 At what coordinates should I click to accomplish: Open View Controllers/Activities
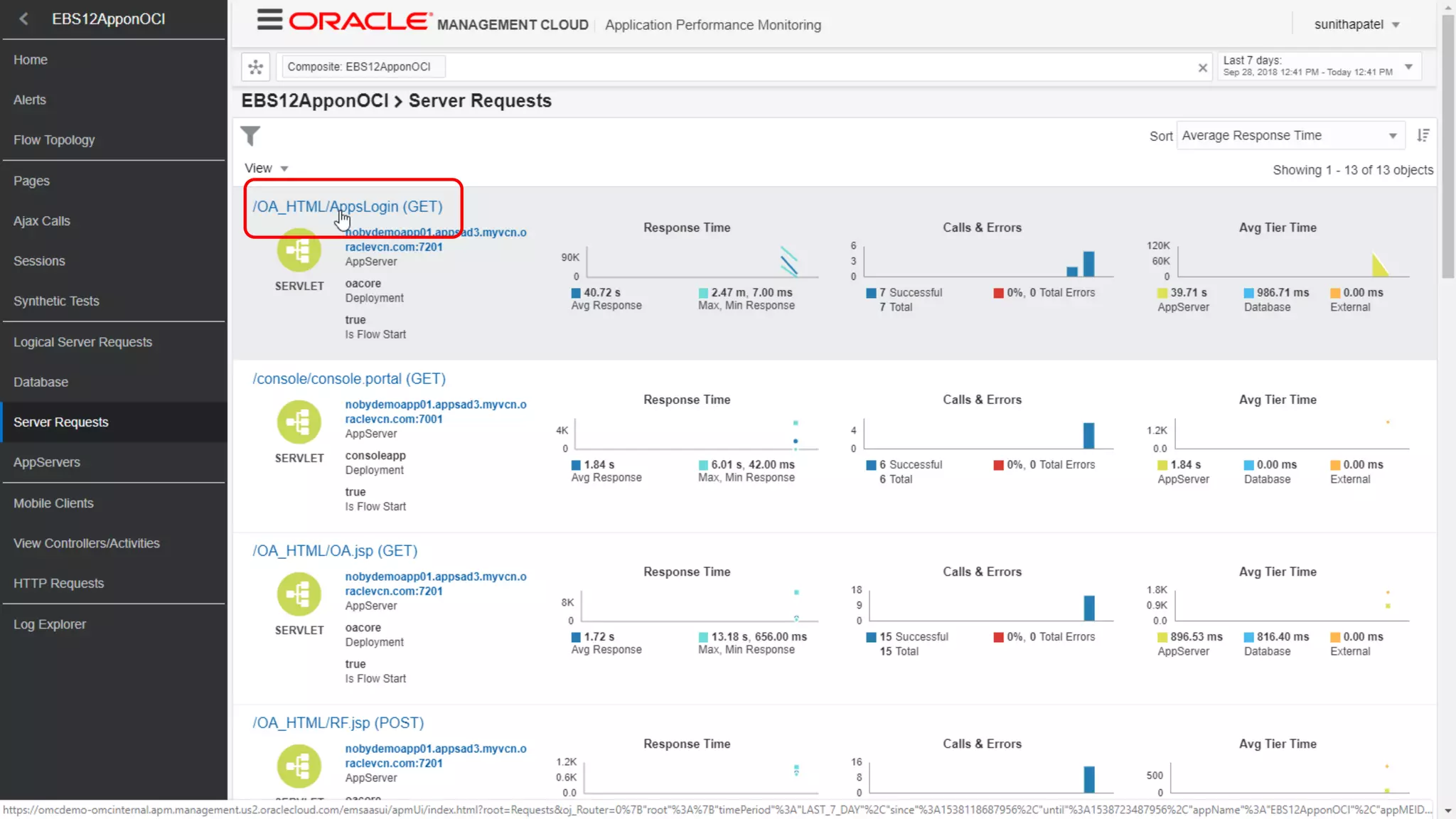(x=86, y=543)
